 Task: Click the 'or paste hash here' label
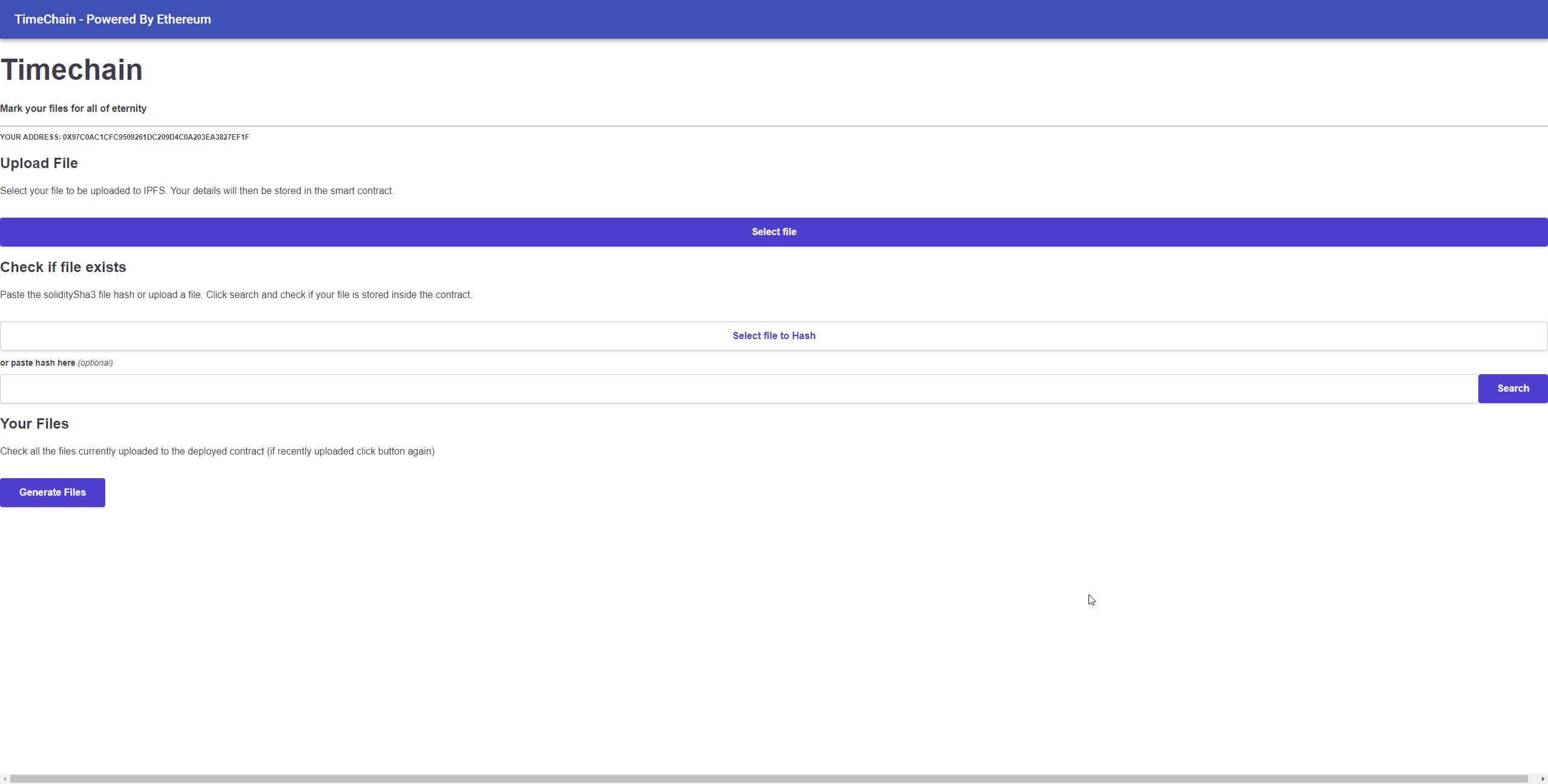(38, 363)
